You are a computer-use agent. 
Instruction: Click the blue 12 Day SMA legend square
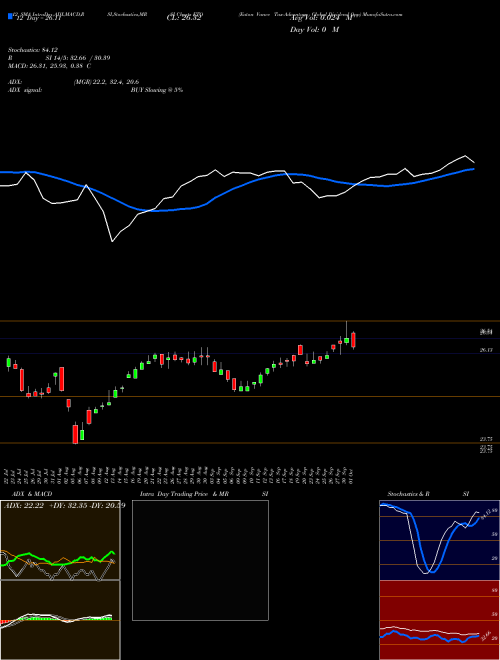pos(10,16)
